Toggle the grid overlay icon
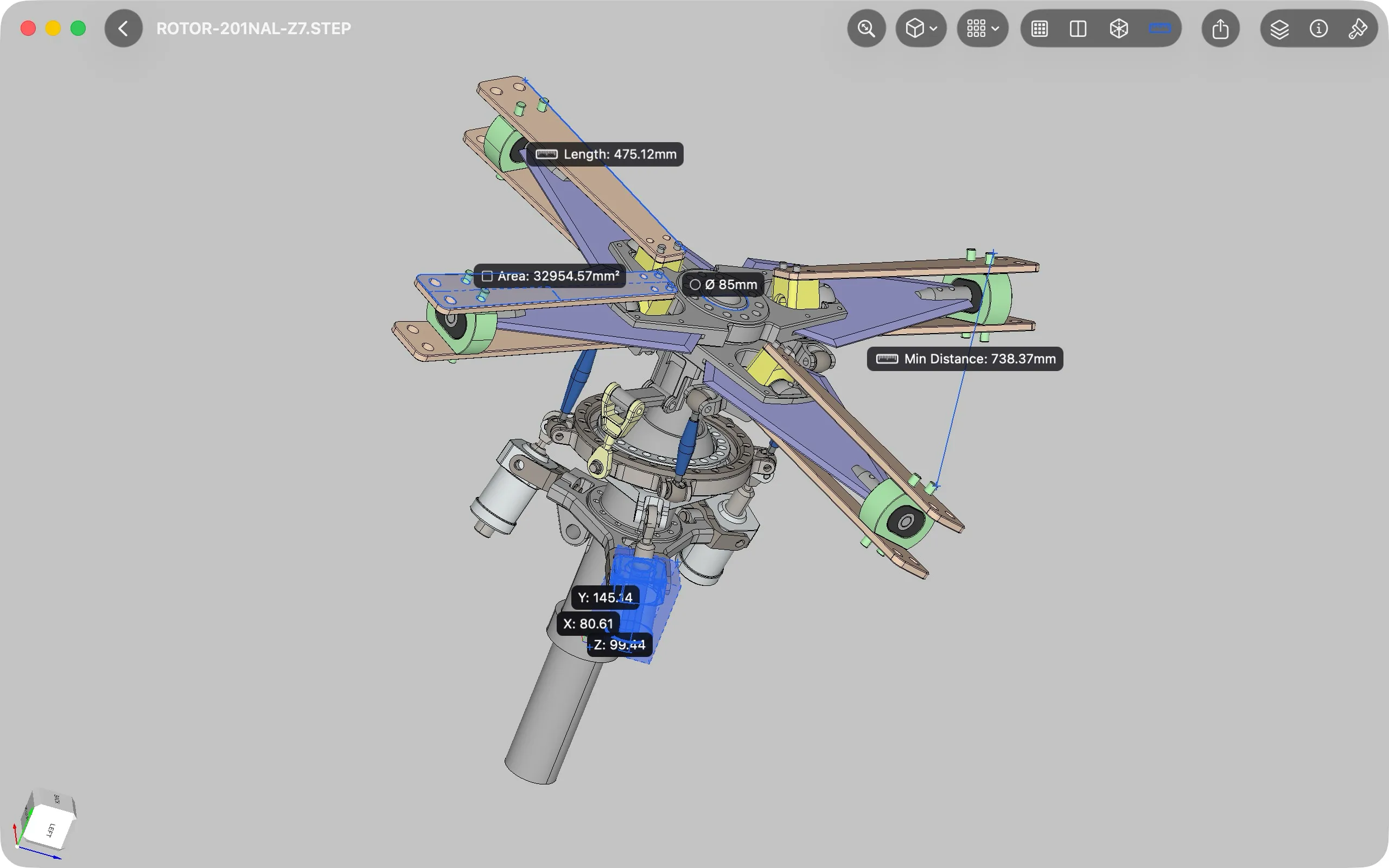The image size is (1389, 868). click(x=1040, y=29)
